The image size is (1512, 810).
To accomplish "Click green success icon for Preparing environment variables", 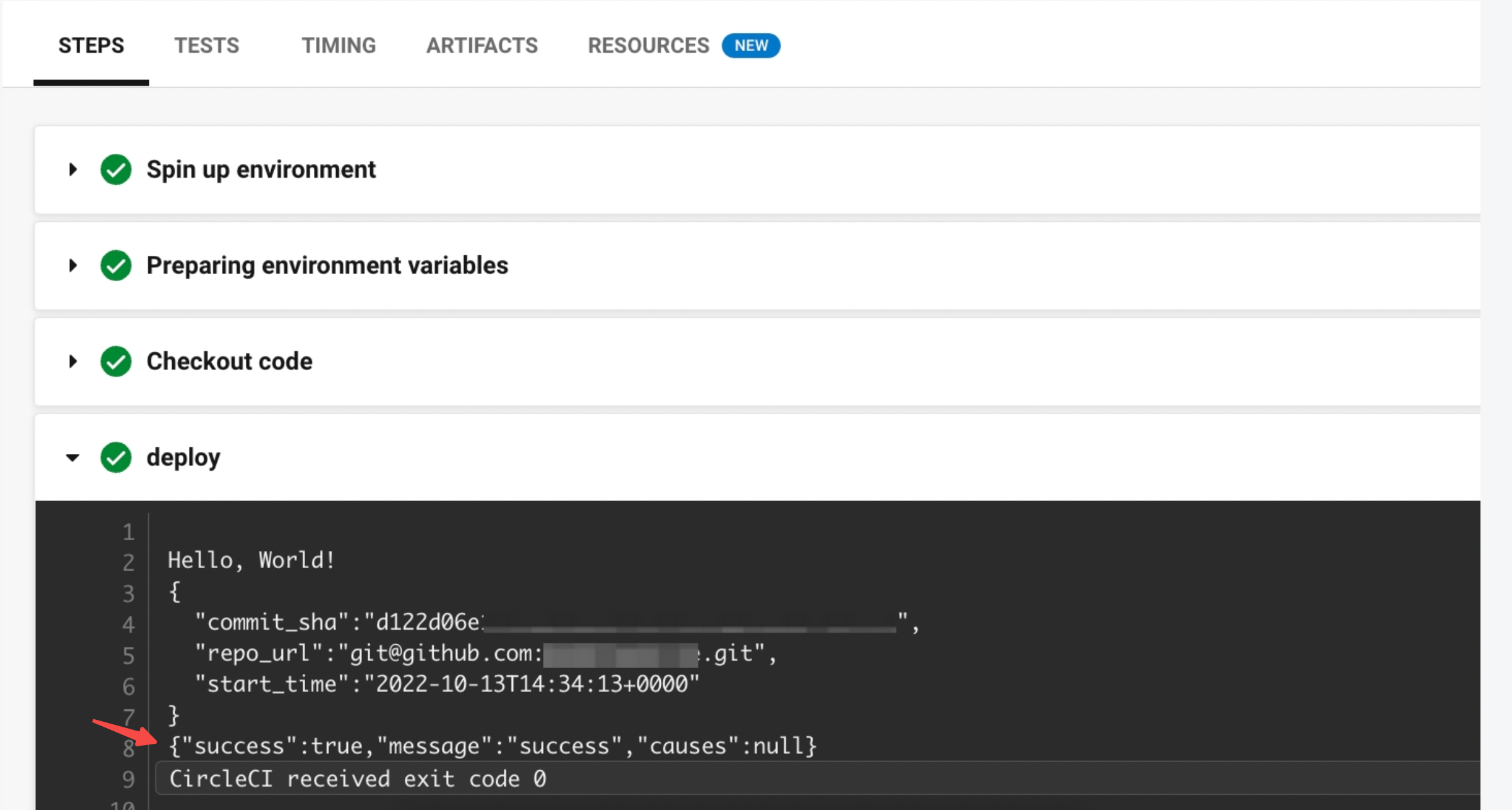I will 115,265.
